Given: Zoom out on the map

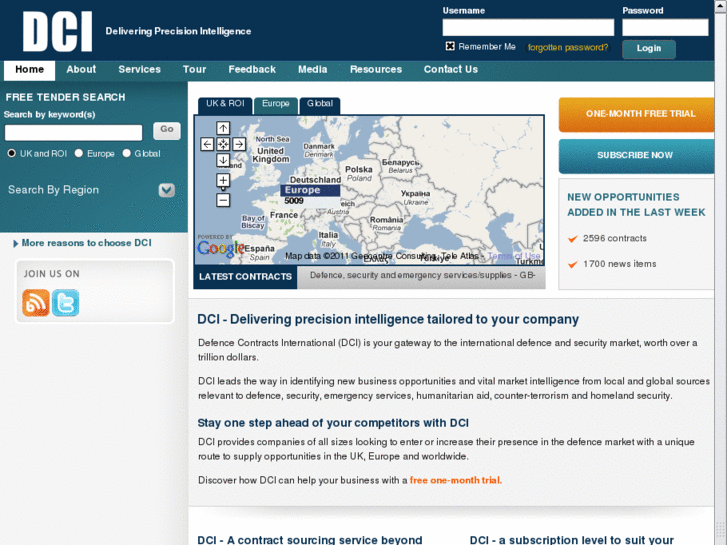Looking at the screenshot, I should [x=223, y=200].
